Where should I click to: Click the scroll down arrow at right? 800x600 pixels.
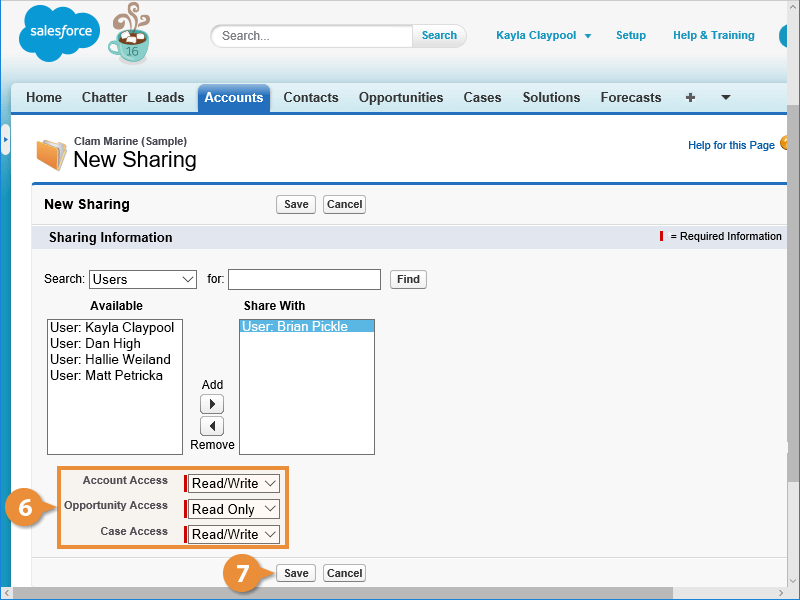[x=793, y=581]
